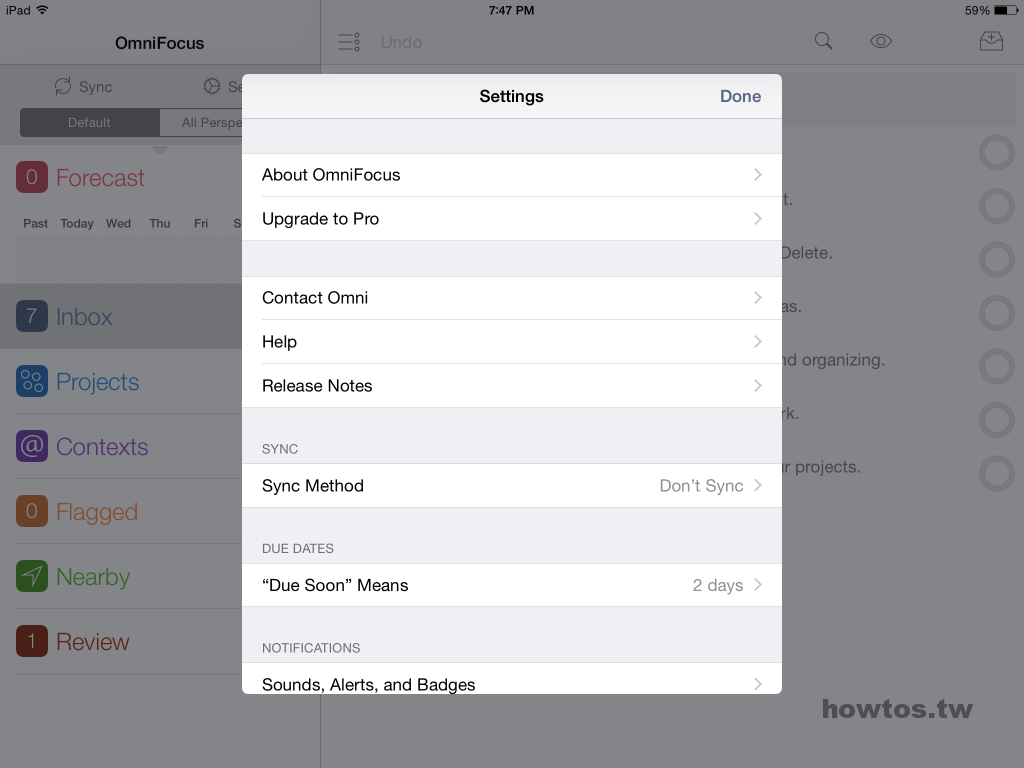Expand chevron beside 2 days
The image size is (1024, 768).
(758, 585)
